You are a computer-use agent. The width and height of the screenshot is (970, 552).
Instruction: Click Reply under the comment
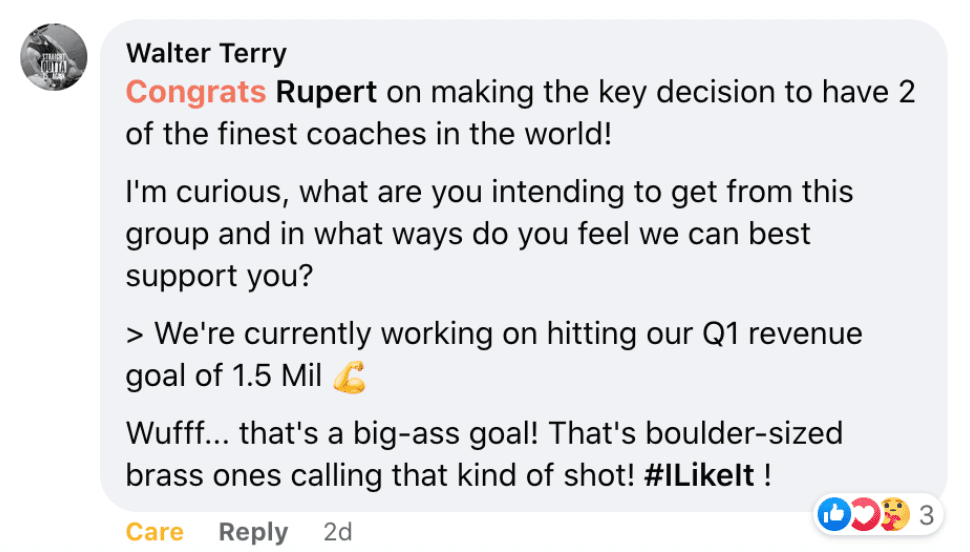tap(254, 532)
